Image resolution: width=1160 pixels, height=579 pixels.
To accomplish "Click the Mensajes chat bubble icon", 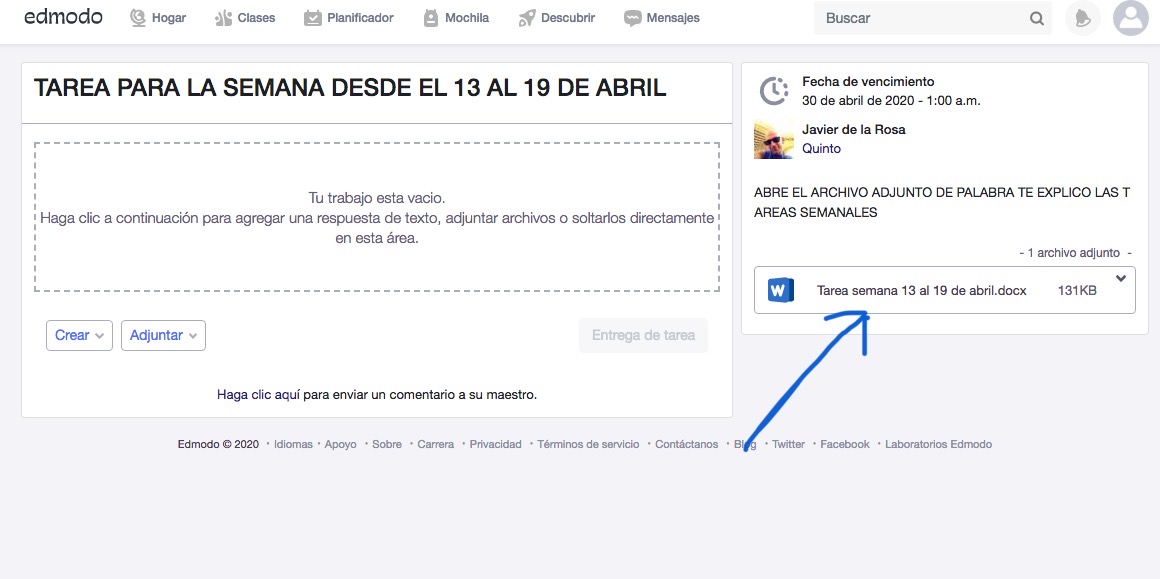I will tap(633, 18).
